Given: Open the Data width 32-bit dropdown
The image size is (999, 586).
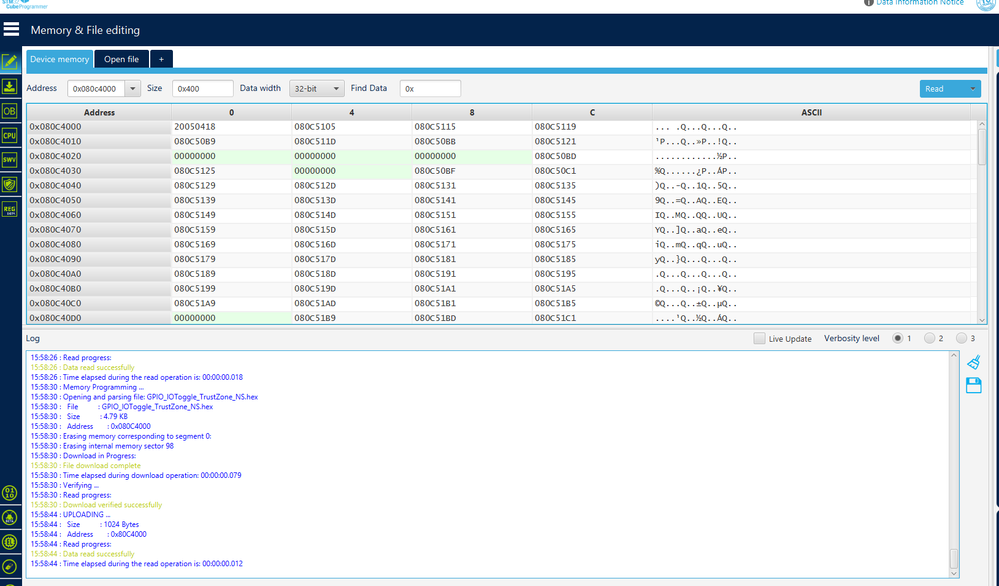Looking at the screenshot, I should point(317,89).
